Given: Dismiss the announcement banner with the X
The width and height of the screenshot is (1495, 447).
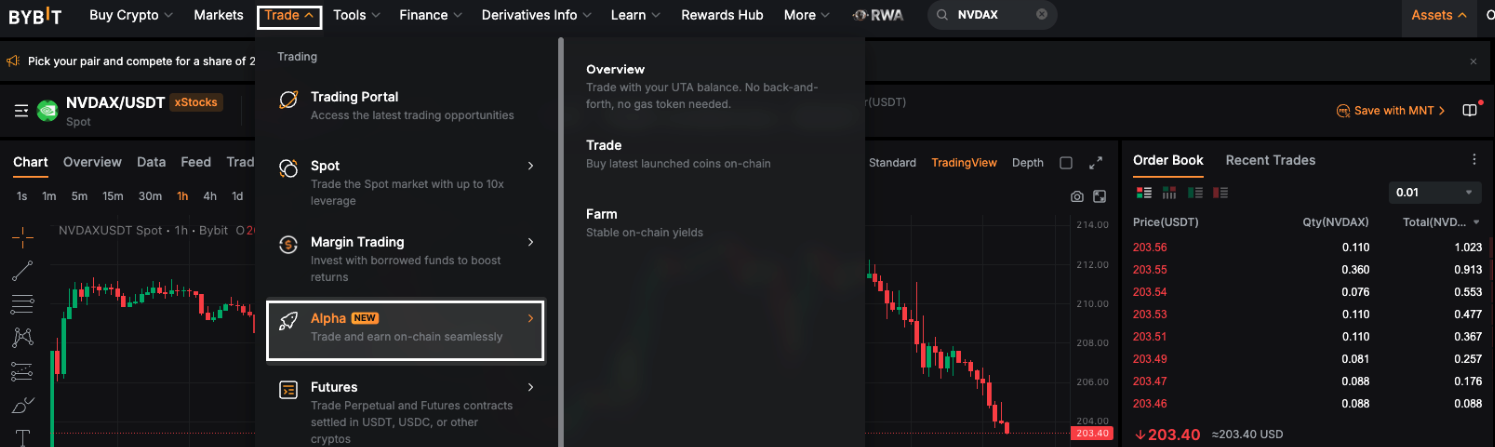Looking at the screenshot, I should (1473, 61).
